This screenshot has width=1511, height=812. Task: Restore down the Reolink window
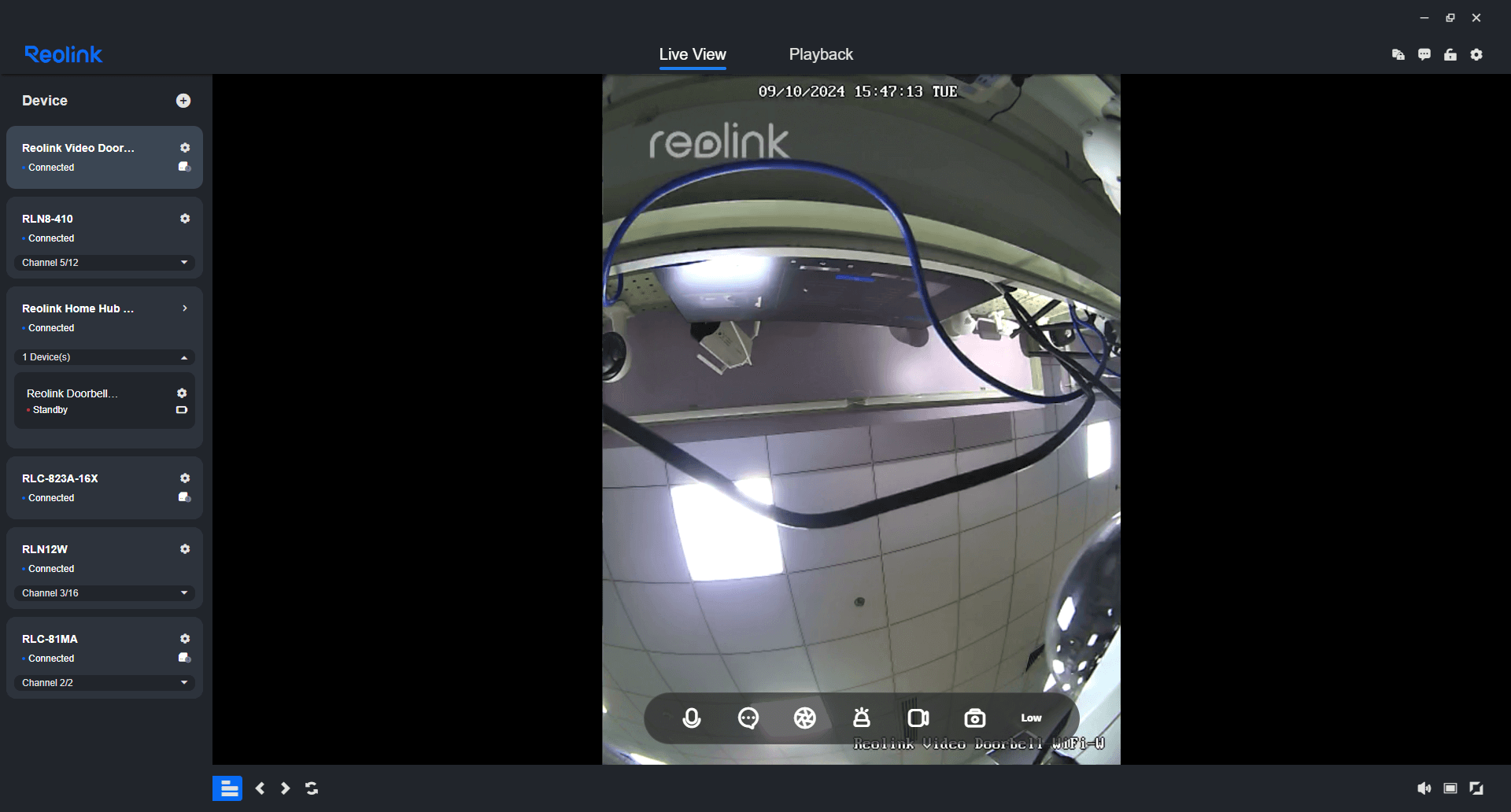click(x=1450, y=17)
